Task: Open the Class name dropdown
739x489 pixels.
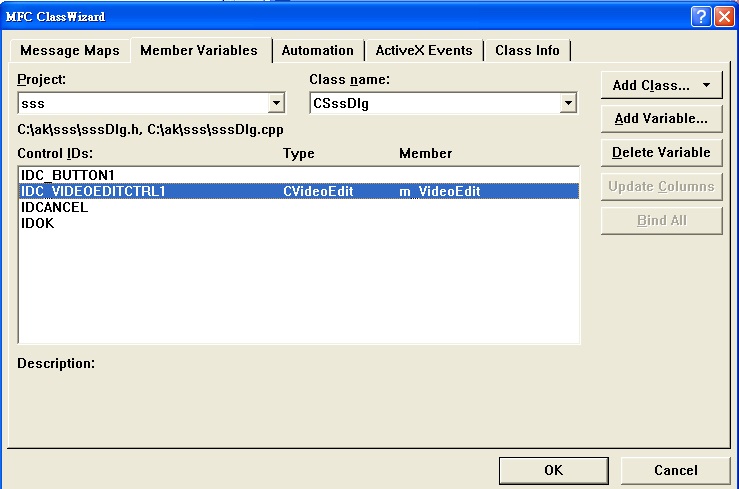Action: (568, 103)
